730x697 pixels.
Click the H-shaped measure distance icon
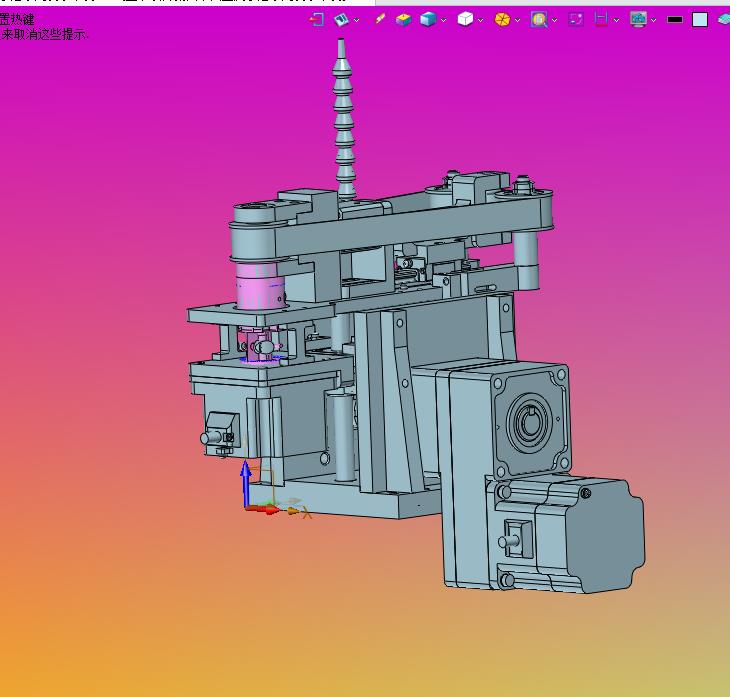click(x=601, y=19)
